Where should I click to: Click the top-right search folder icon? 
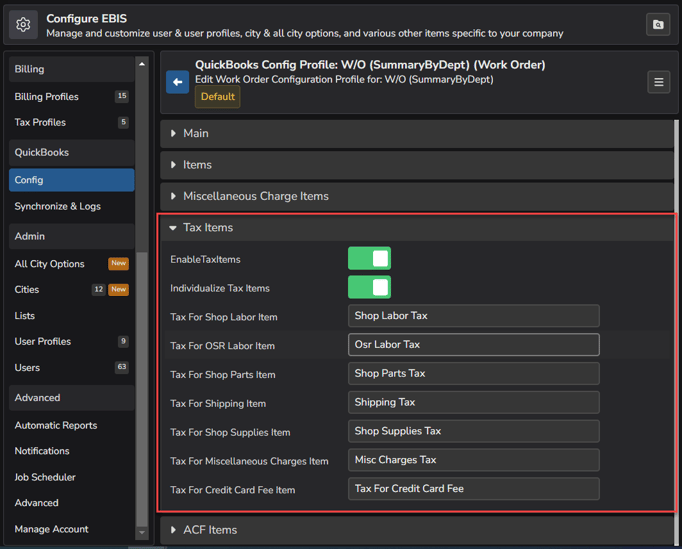tap(658, 24)
